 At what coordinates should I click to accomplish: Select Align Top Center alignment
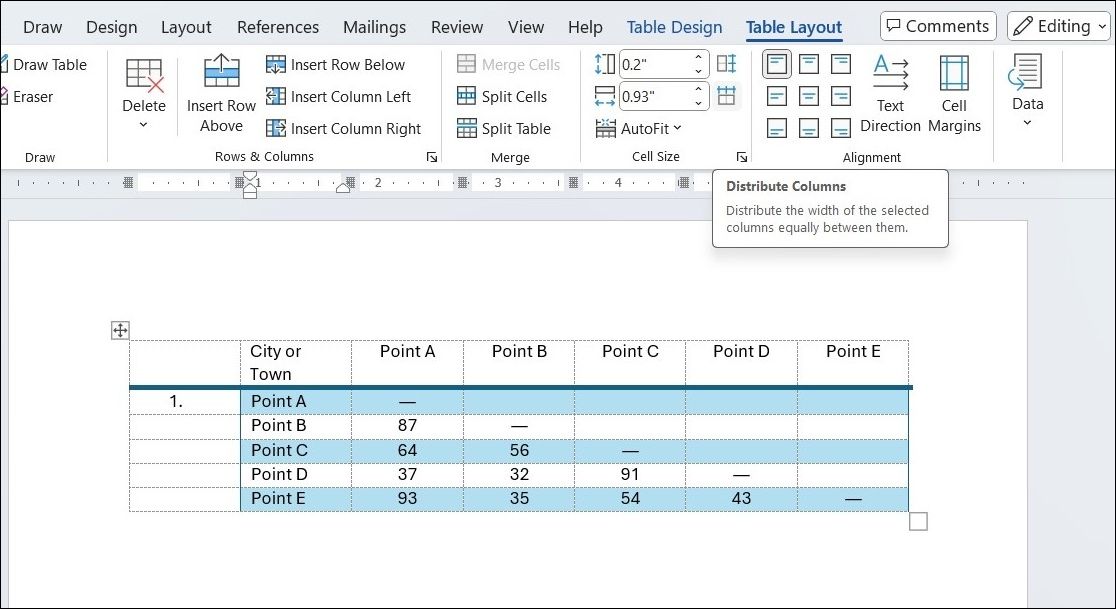pyautogui.click(x=809, y=64)
